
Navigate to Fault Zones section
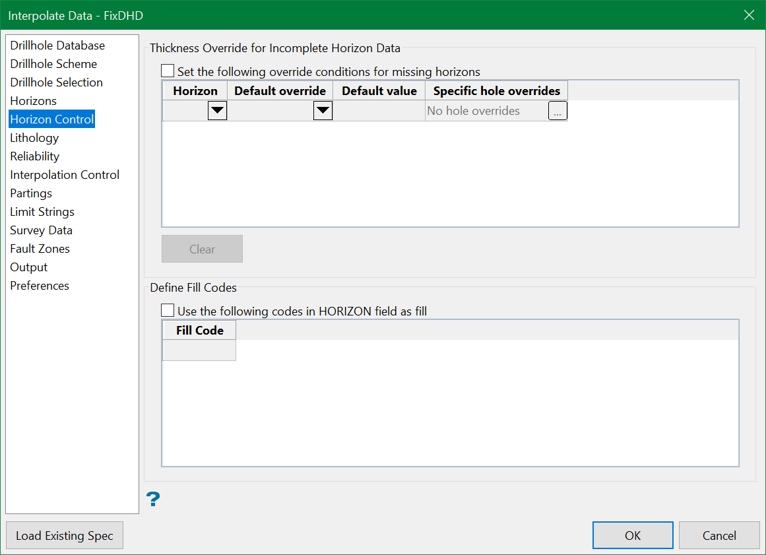point(40,249)
